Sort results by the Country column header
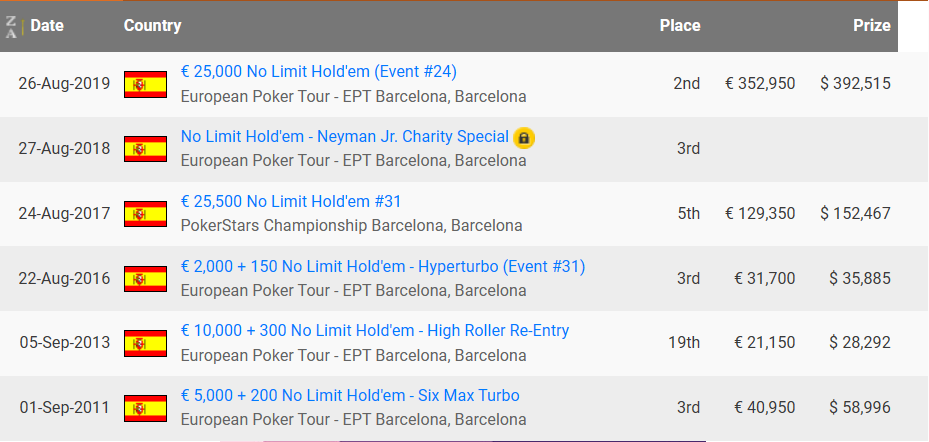This screenshot has height=442, width=929. [152, 25]
